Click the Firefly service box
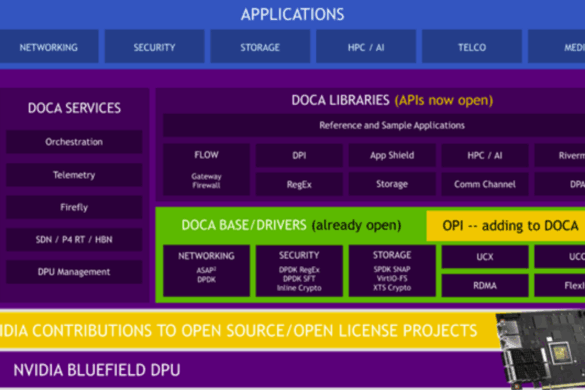The height and width of the screenshot is (390, 585). pyautogui.click(x=74, y=207)
